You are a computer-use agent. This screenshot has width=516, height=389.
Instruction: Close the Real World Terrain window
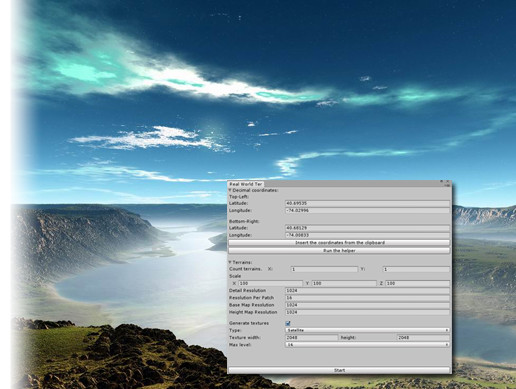[x=448, y=182]
